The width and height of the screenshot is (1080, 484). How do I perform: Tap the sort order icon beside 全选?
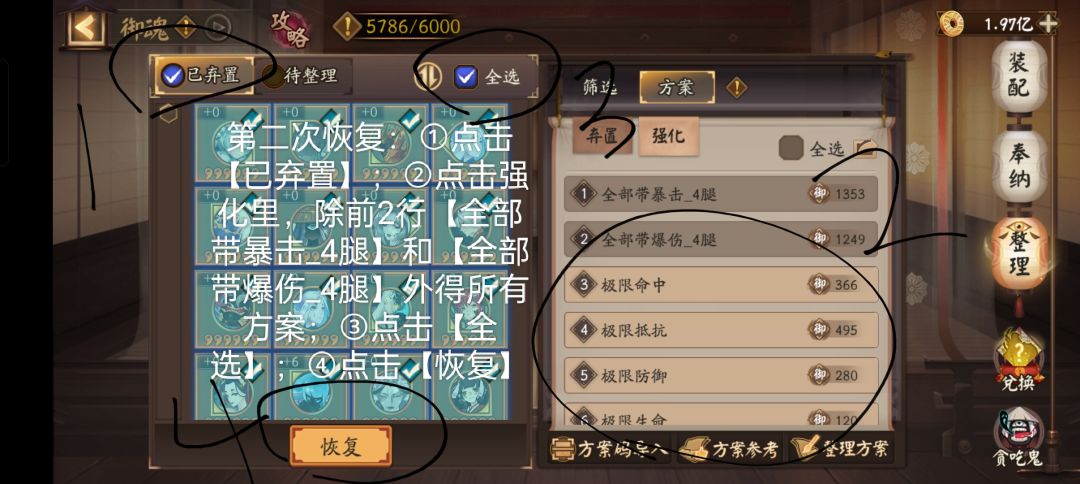[428, 76]
